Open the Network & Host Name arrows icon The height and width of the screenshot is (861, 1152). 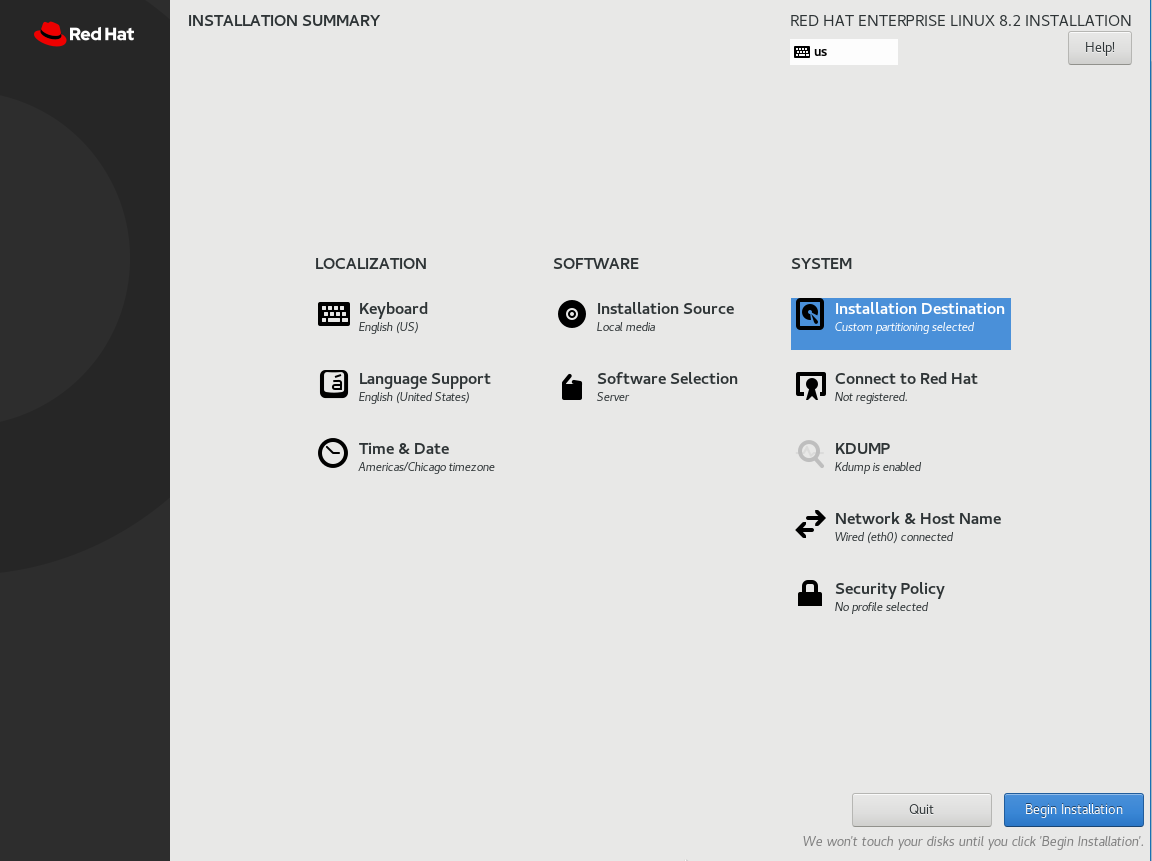(810, 525)
